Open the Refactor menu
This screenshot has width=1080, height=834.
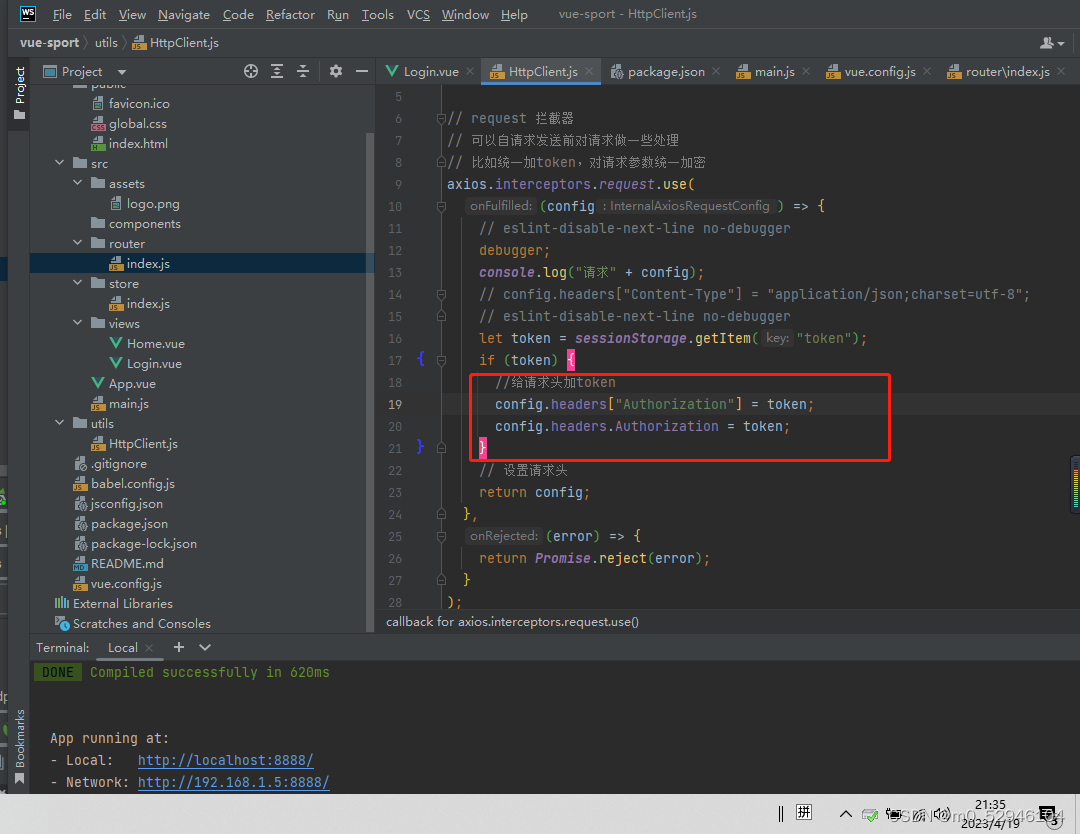[290, 14]
